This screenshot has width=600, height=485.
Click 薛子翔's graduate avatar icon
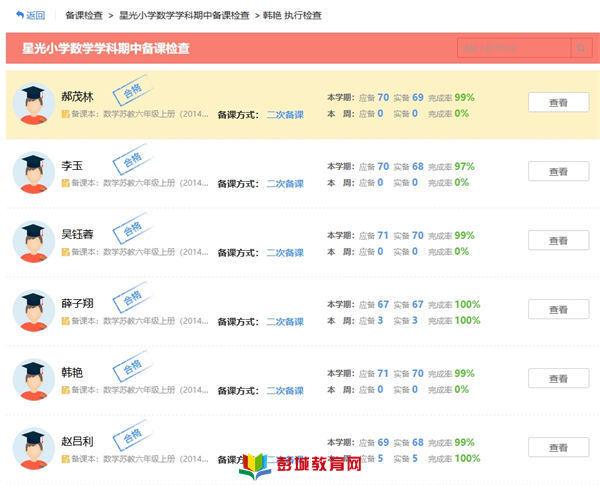(34, 311)
